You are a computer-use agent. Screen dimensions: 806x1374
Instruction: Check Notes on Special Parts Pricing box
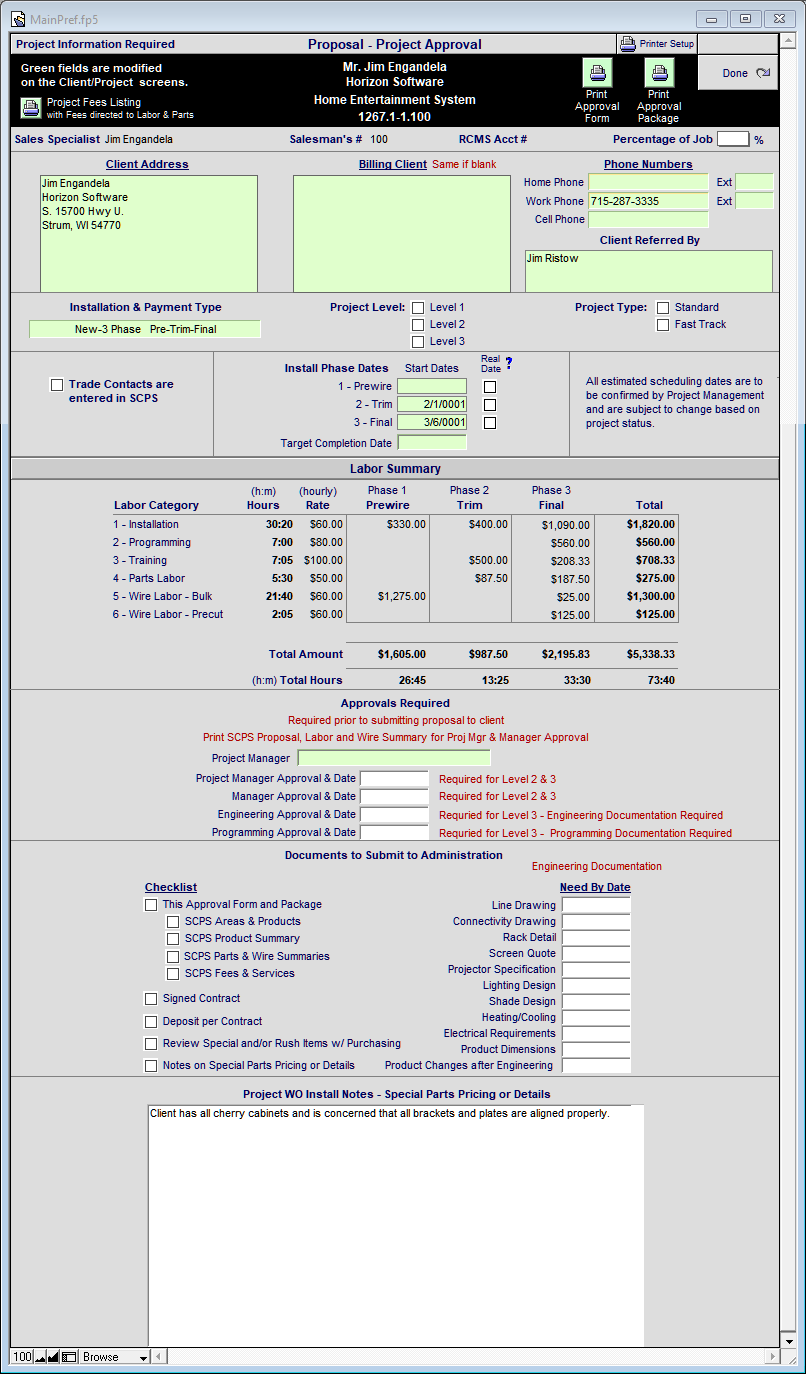coord(151,1066)
